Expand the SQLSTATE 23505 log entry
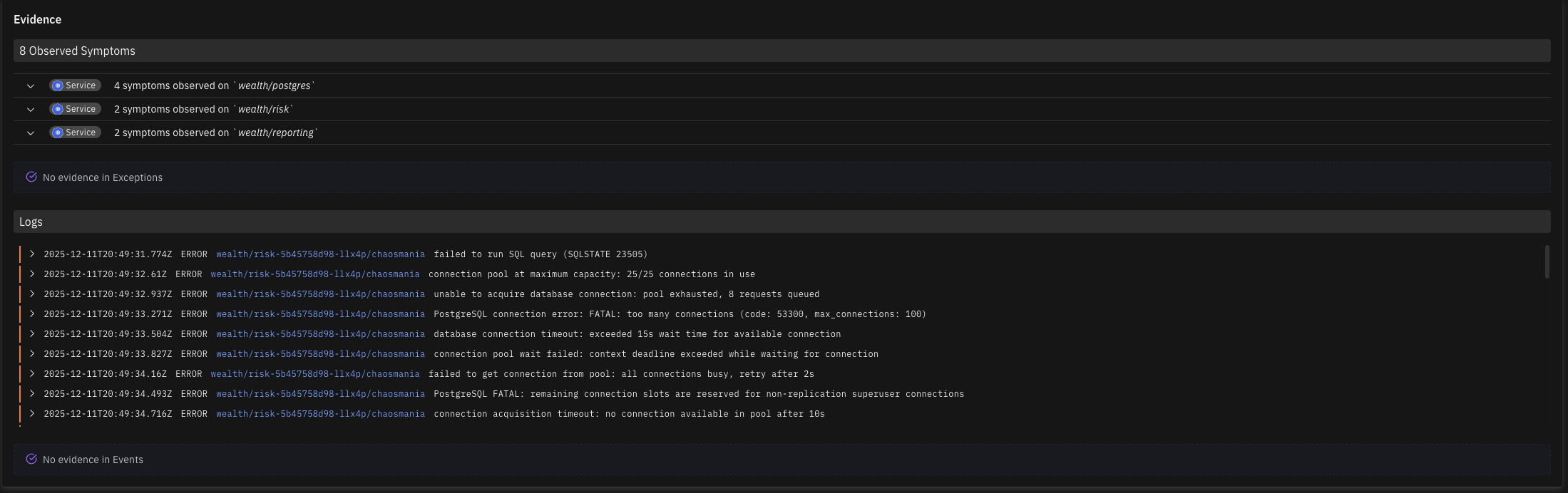Viewport: 1568px width, 493px height. click(x=32, y=254)
